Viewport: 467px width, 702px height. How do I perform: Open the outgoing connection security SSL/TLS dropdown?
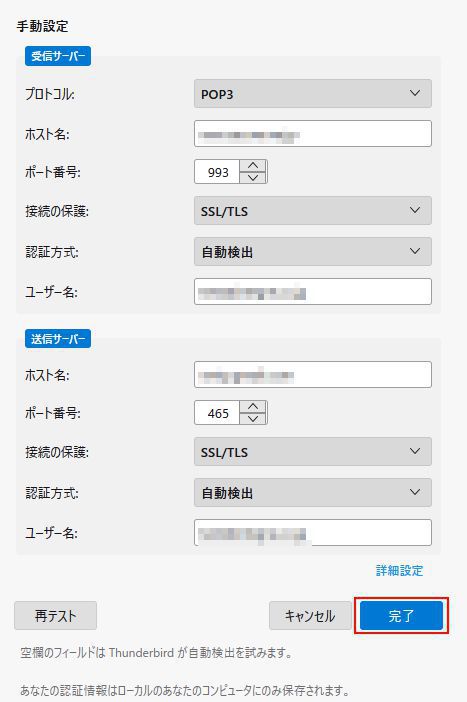313,451
